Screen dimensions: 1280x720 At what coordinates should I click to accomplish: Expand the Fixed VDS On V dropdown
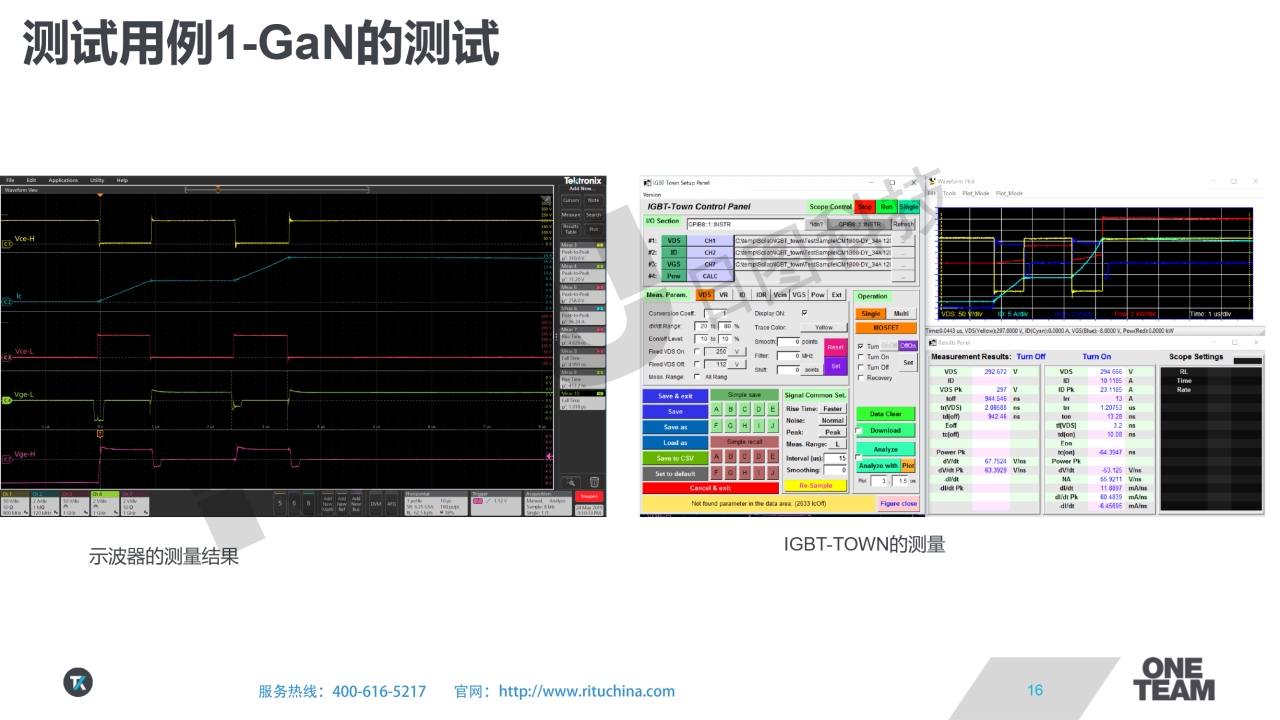737,351
